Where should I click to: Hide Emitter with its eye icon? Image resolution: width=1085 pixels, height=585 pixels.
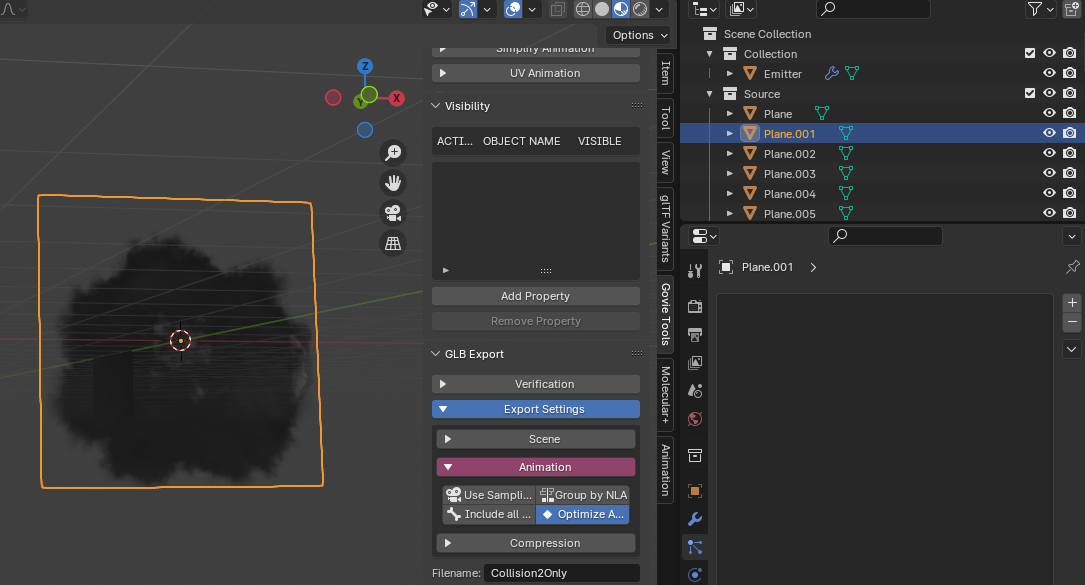1049,73
